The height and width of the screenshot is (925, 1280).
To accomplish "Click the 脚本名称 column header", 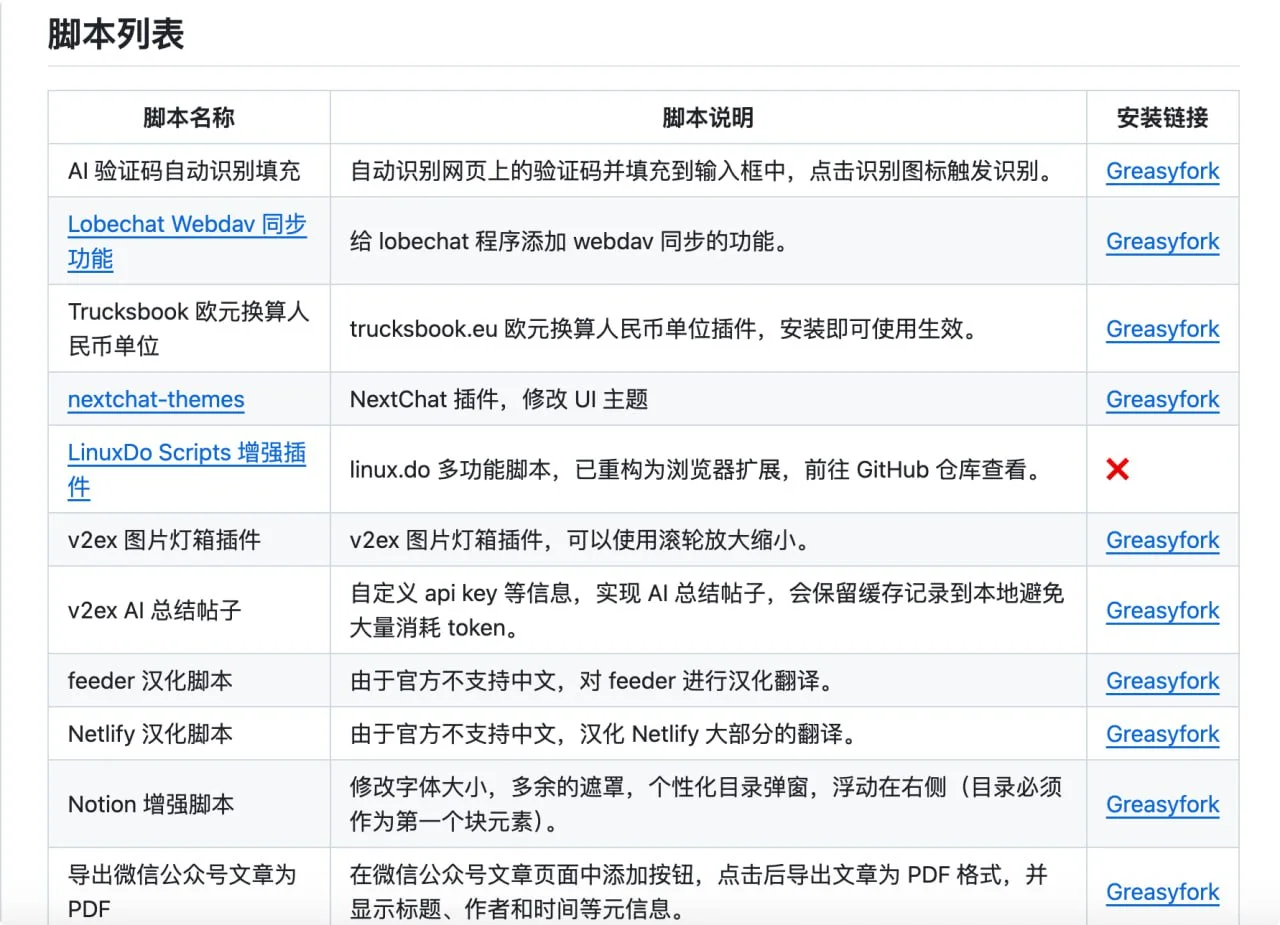I will (189, 118).
